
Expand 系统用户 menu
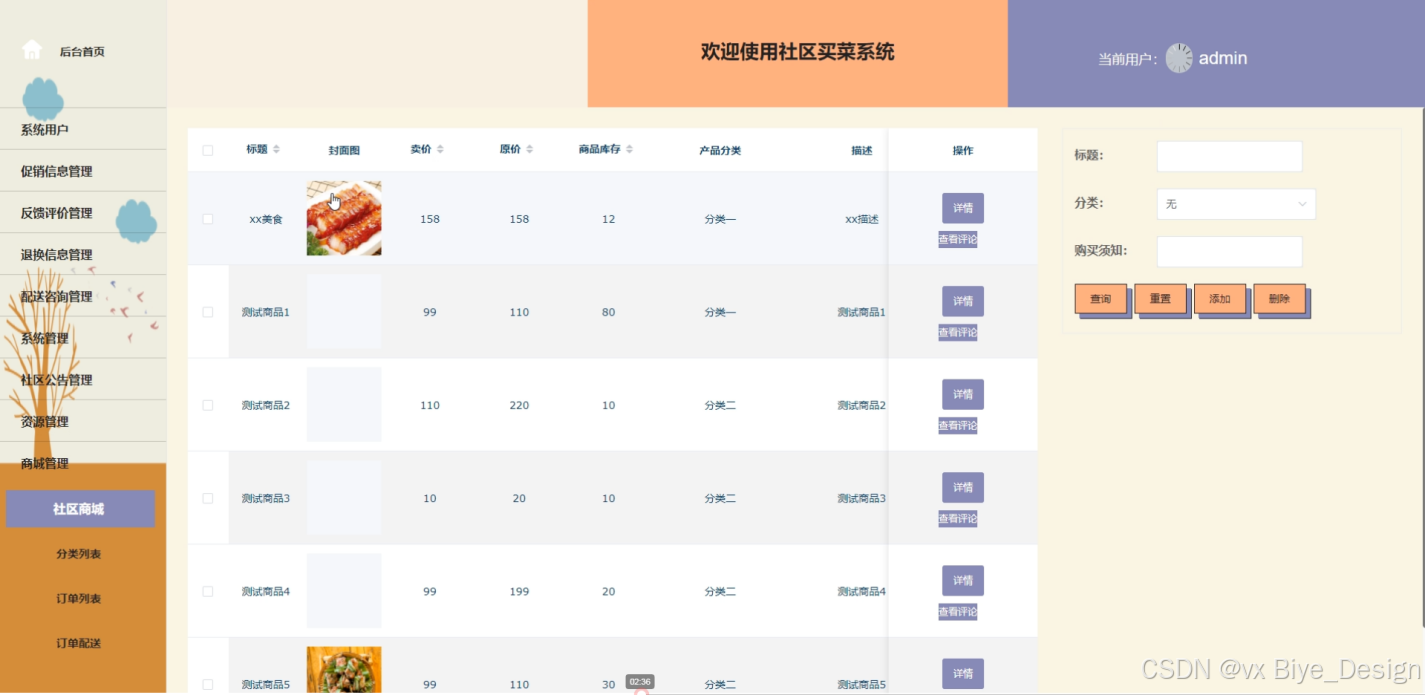(83, 129)
